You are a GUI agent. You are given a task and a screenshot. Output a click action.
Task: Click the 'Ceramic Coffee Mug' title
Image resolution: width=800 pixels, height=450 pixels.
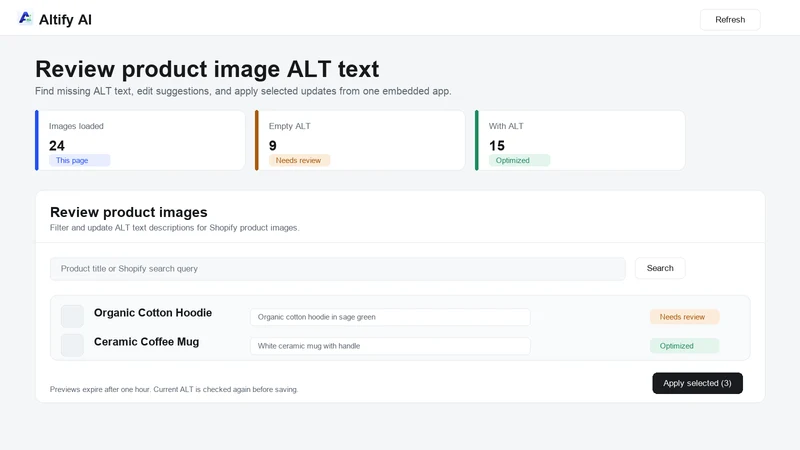(146, 342)
